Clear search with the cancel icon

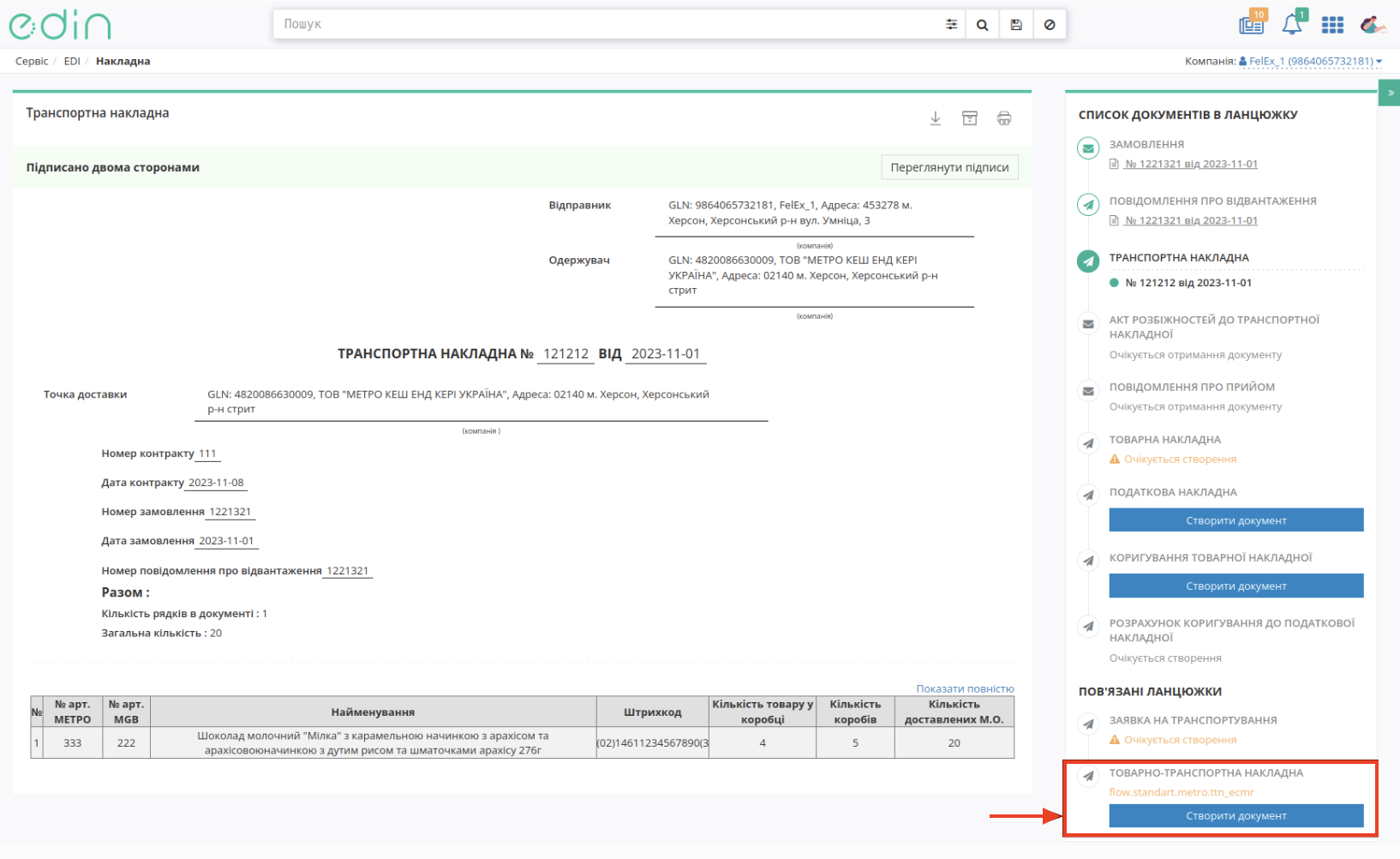point(1050,25)
